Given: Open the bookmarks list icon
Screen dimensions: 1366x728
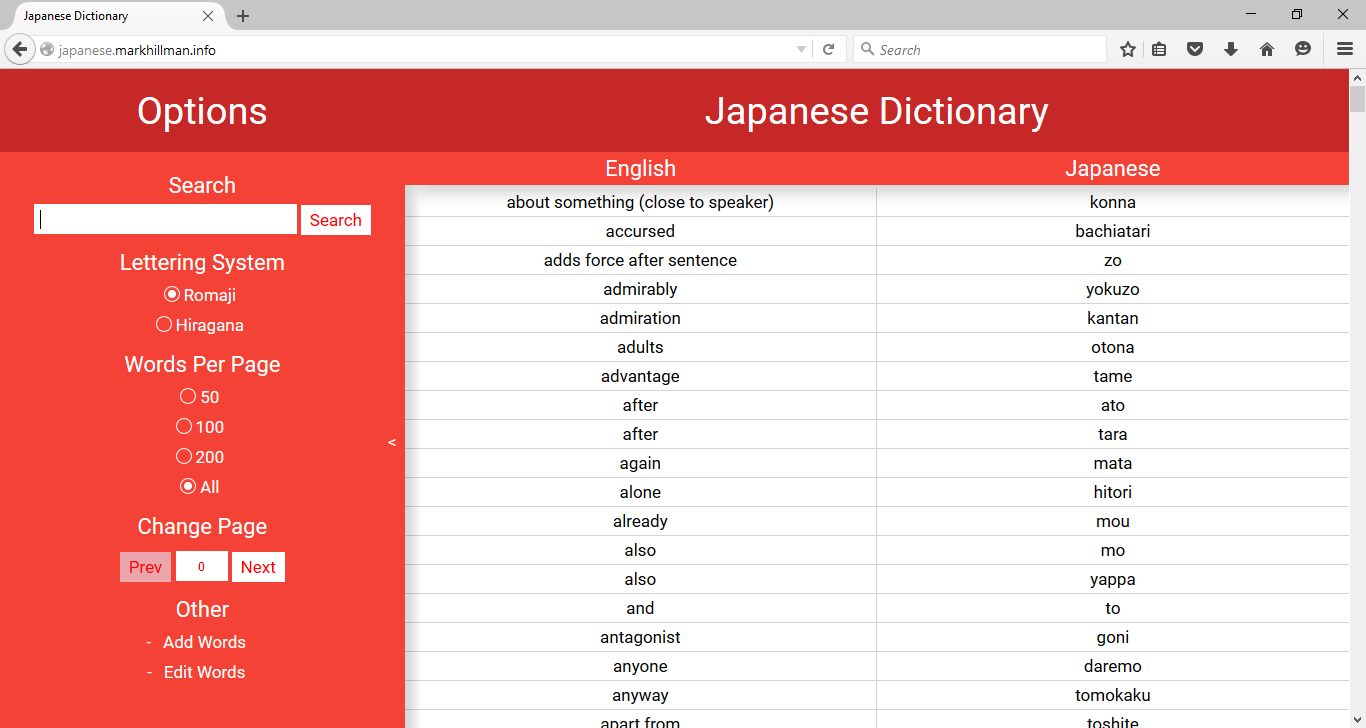Looking at the screenshot, I should pyautogui.click(x=1159, y=49).
